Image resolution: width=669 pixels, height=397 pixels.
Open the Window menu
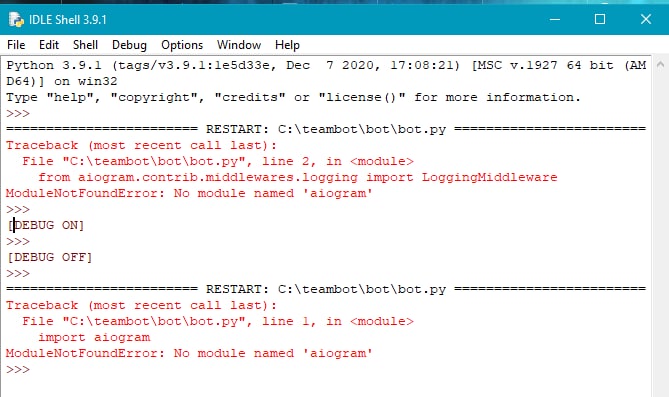tap(239, 45)
